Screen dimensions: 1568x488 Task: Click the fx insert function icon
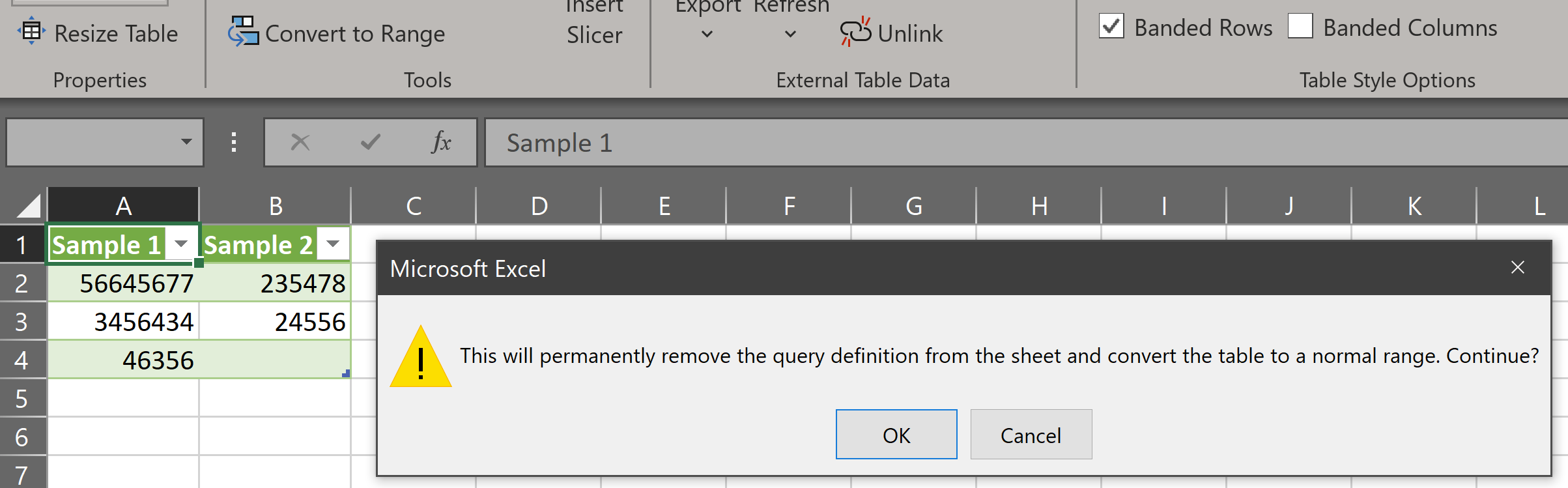[x=441, y=142]
